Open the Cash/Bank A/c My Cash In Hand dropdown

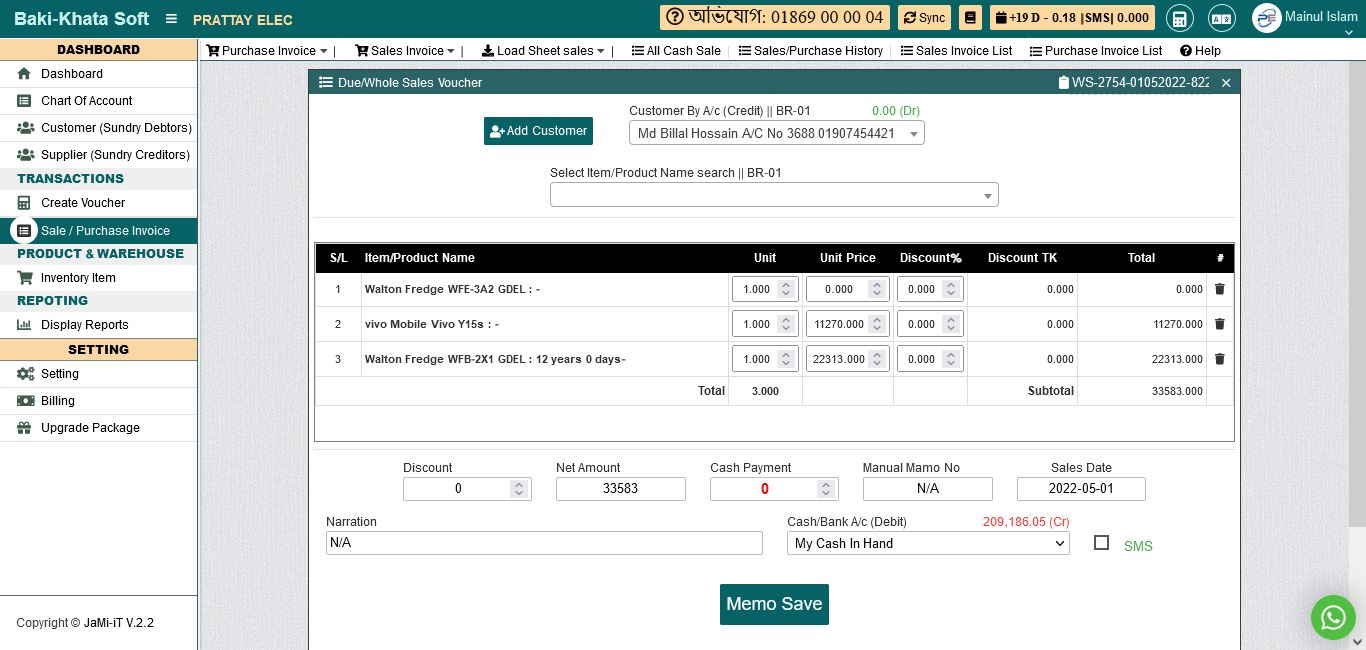[927, 543]
